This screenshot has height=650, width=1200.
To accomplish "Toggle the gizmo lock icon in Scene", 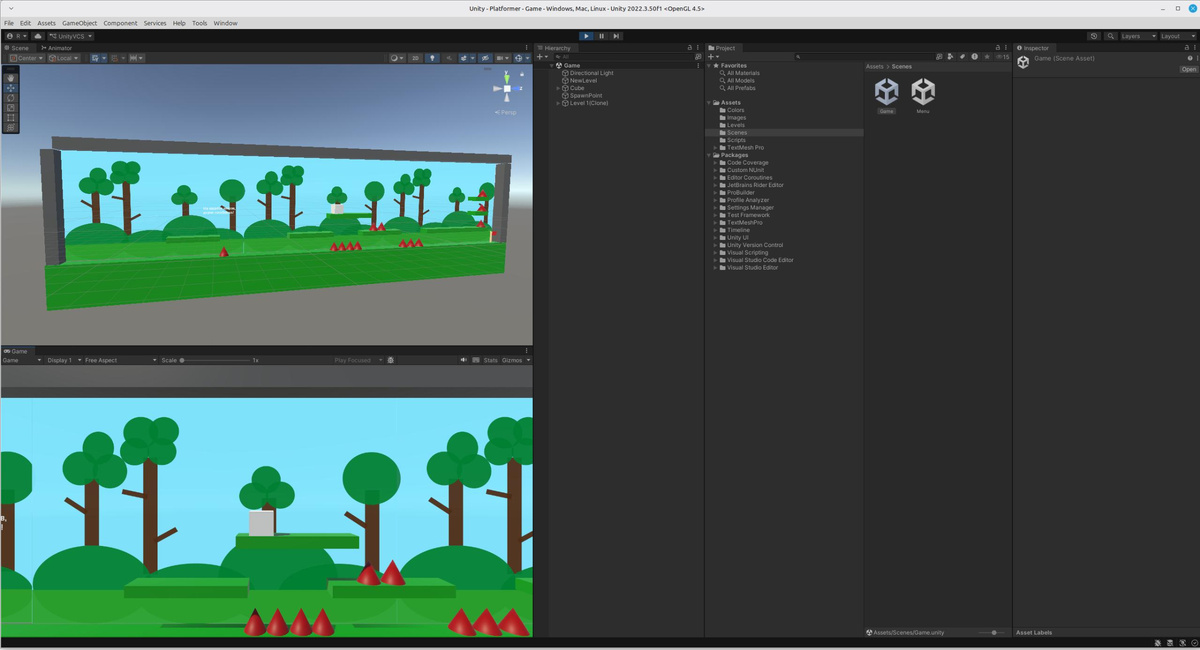I will [524, 72].
